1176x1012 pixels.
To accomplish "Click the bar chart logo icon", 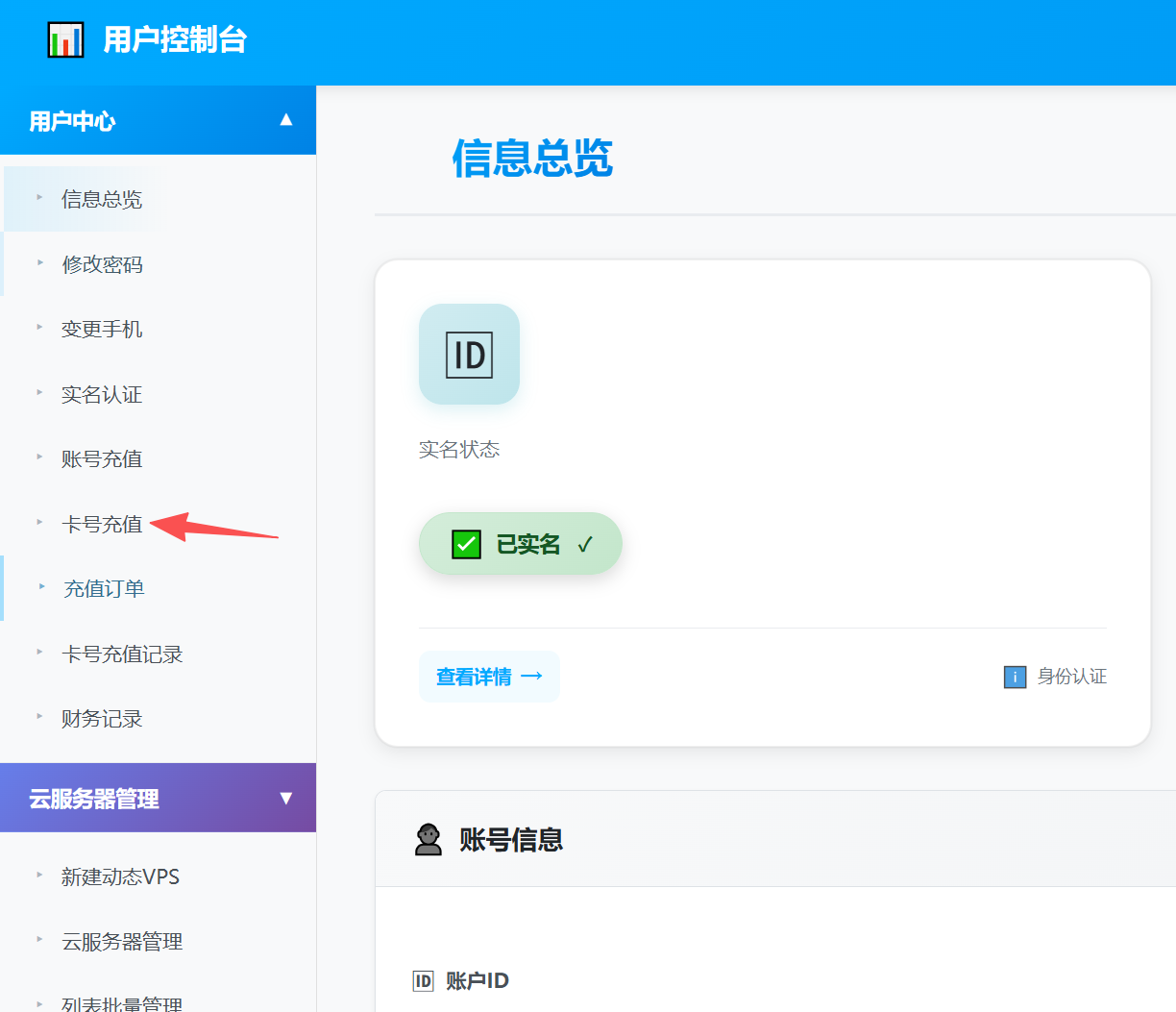I will [x=65, y=39].
